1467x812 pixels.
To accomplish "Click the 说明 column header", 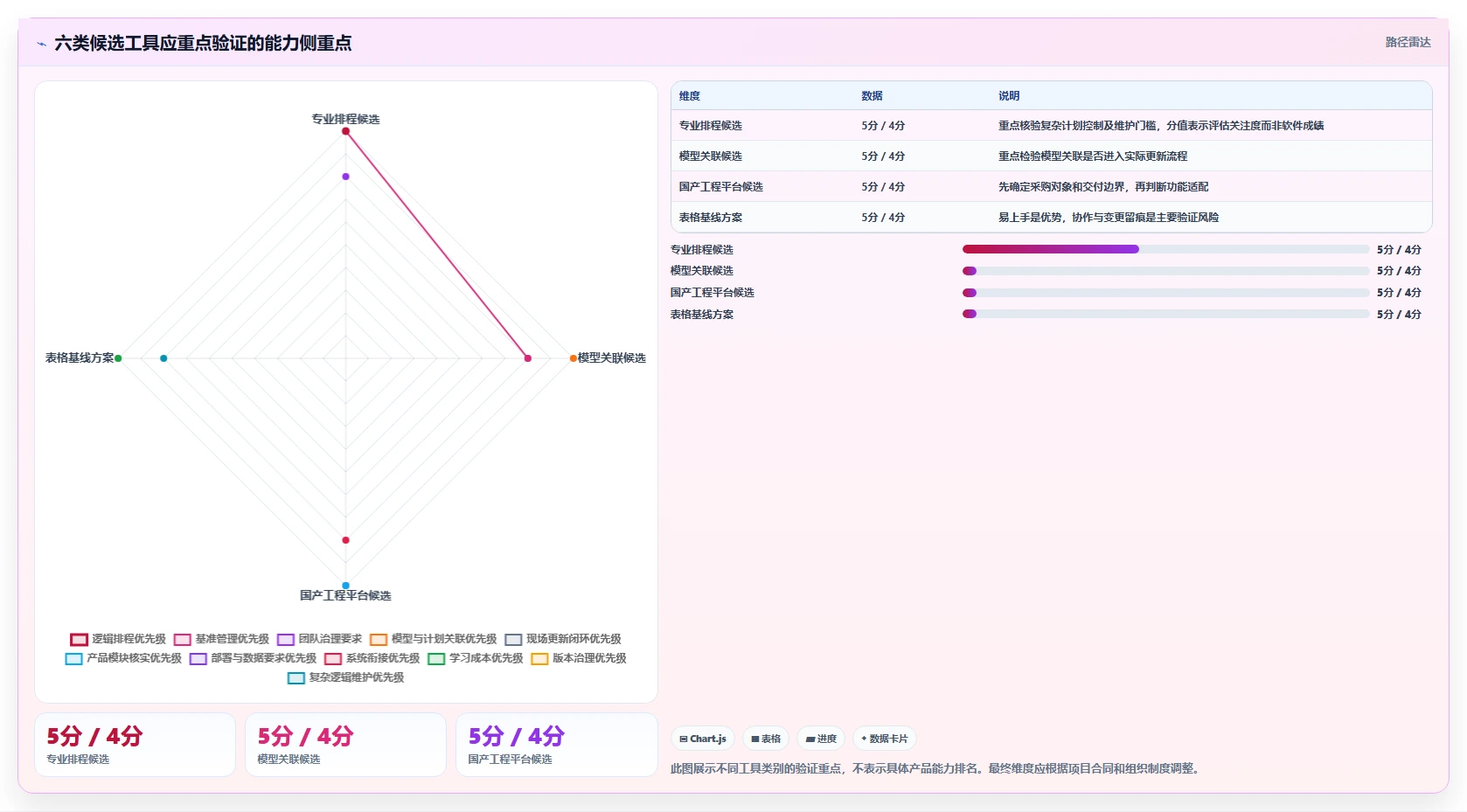I will coord(1009,96).
